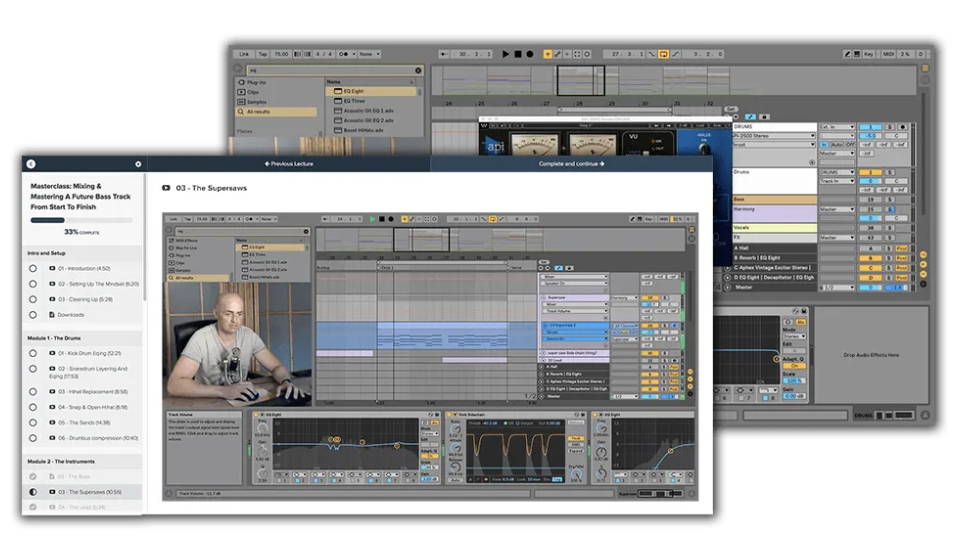Mark Downloads completion circle
Image resolution: width=976 pixels, height=560 pixels.
(33, 315)
